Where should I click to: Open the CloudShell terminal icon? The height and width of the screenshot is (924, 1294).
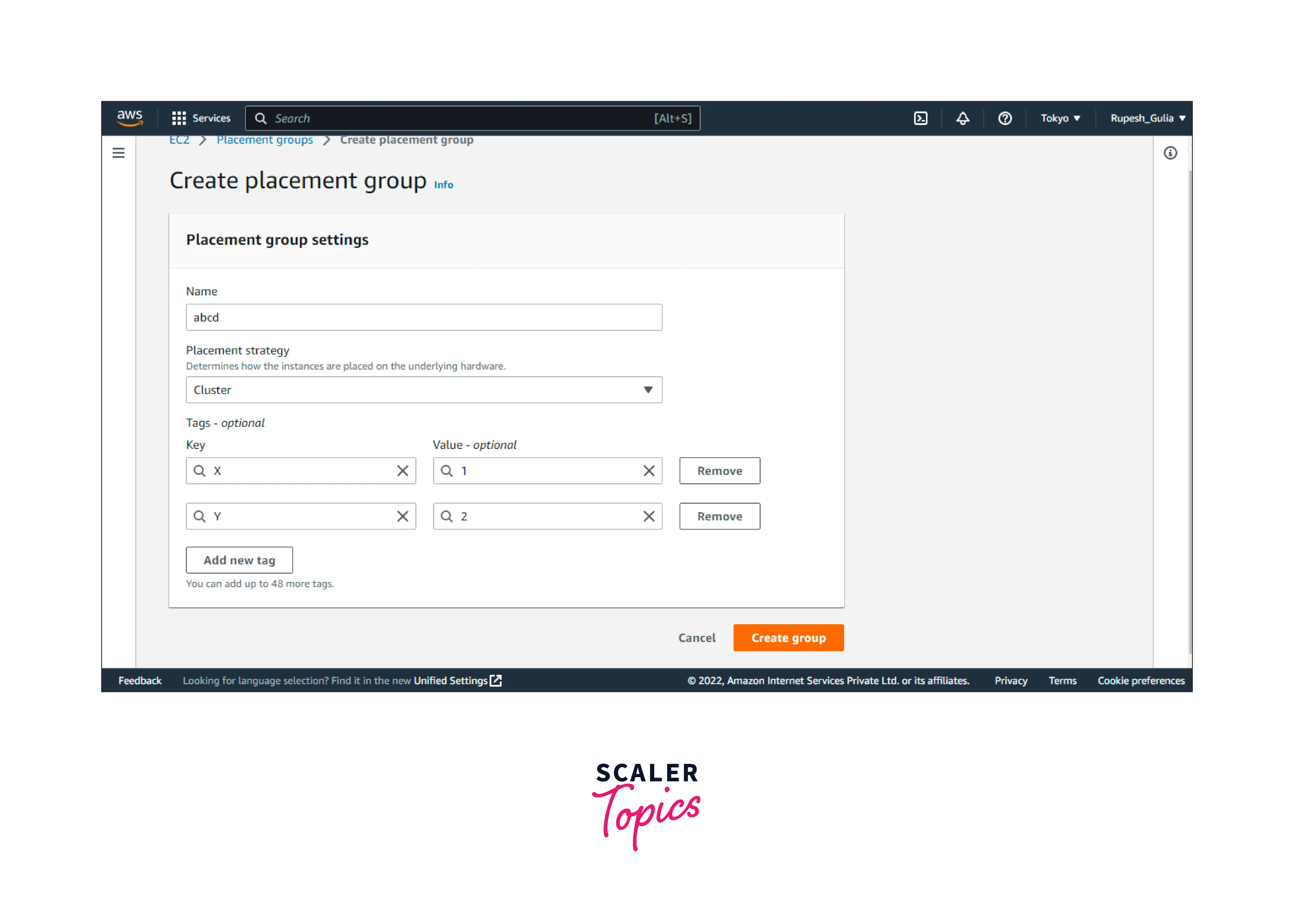(x=921, y=118)
